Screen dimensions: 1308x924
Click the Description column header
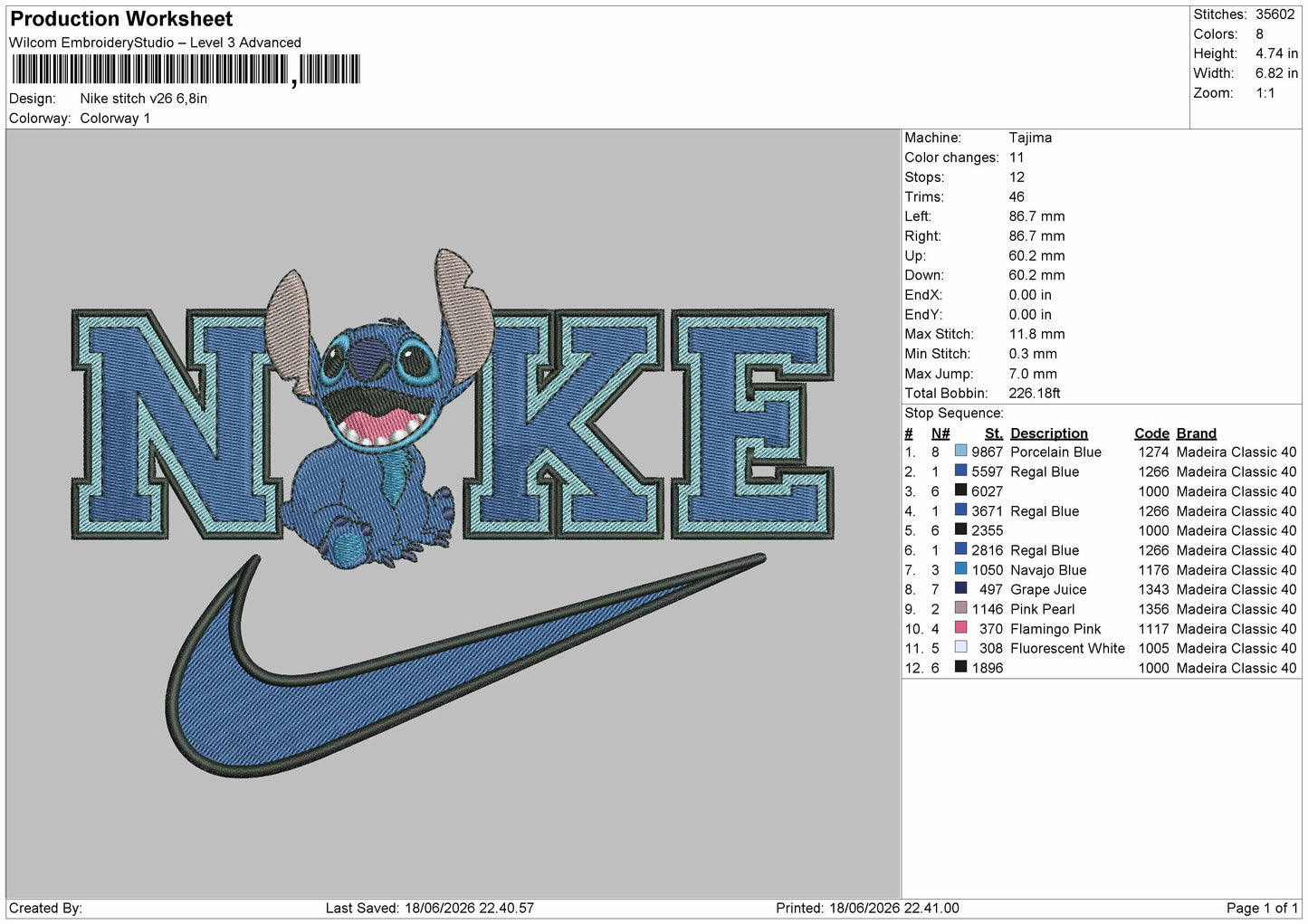(1049, 433)
